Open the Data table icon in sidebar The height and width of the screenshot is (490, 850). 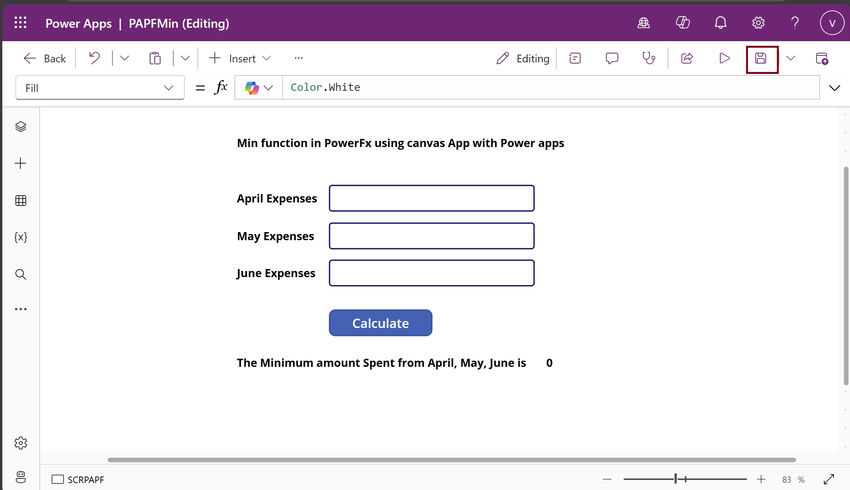[21, 201]
